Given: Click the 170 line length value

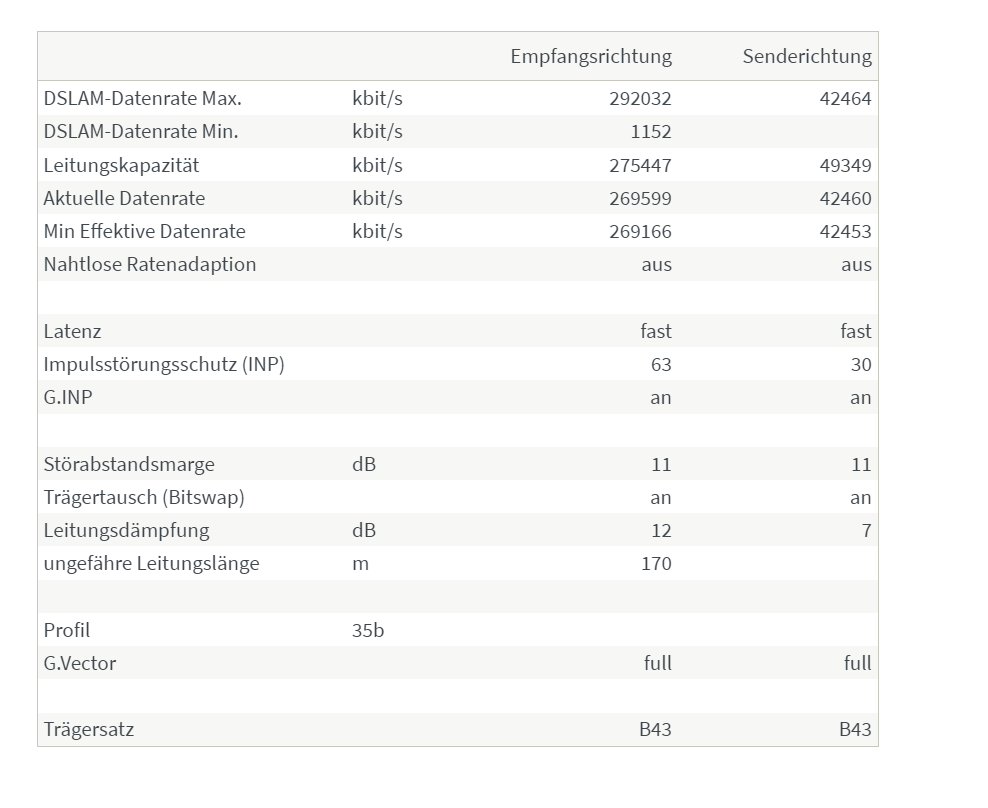Looking at the screenshot, I should (656, 563).
